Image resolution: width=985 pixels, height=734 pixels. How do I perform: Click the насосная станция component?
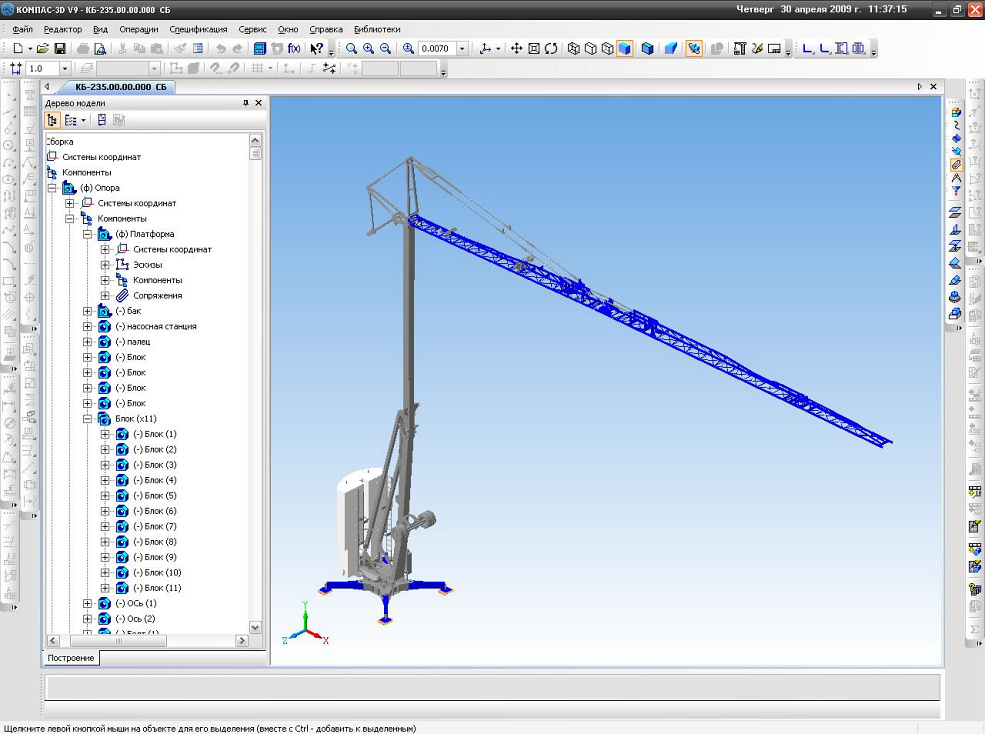155,326
